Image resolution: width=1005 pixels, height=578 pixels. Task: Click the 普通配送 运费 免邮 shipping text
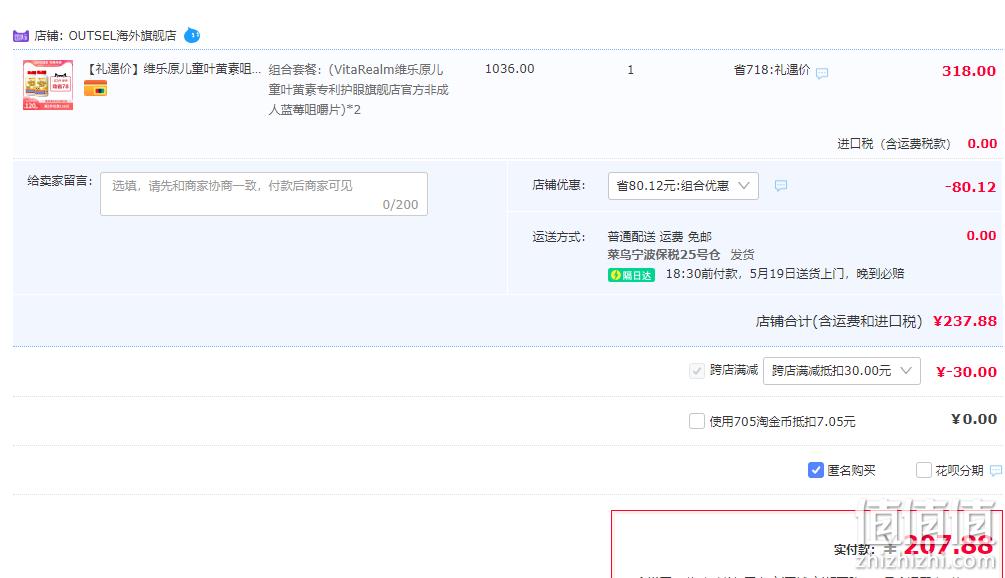660,237
